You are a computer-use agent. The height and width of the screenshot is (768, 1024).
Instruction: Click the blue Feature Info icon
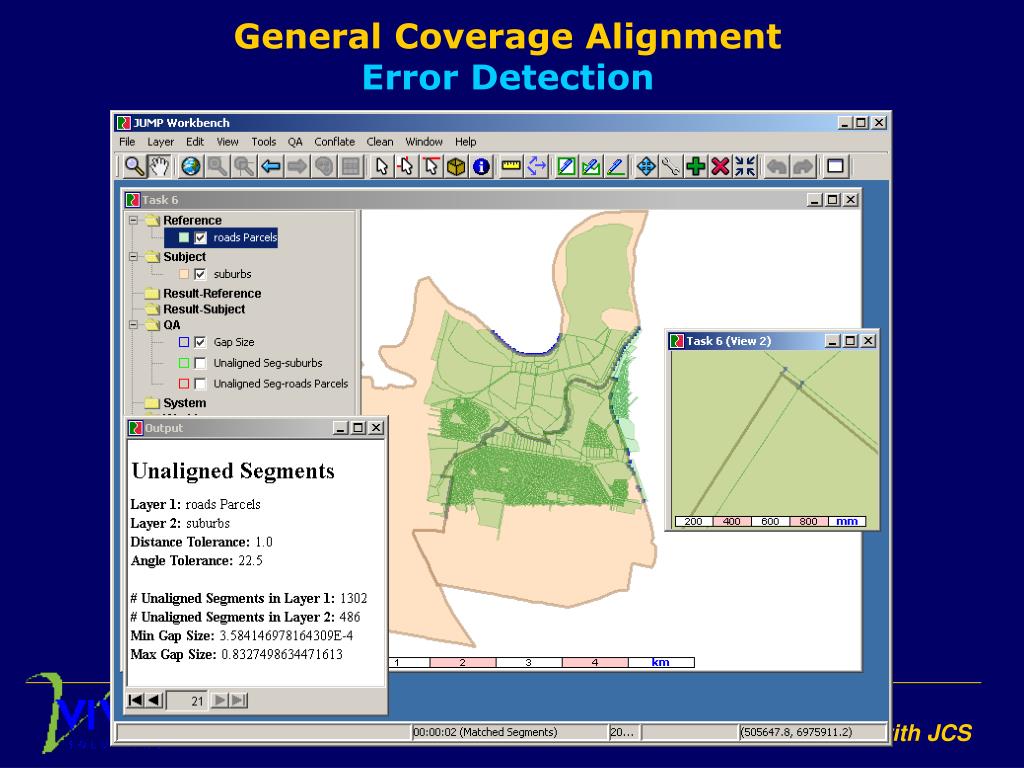[481, 167]
